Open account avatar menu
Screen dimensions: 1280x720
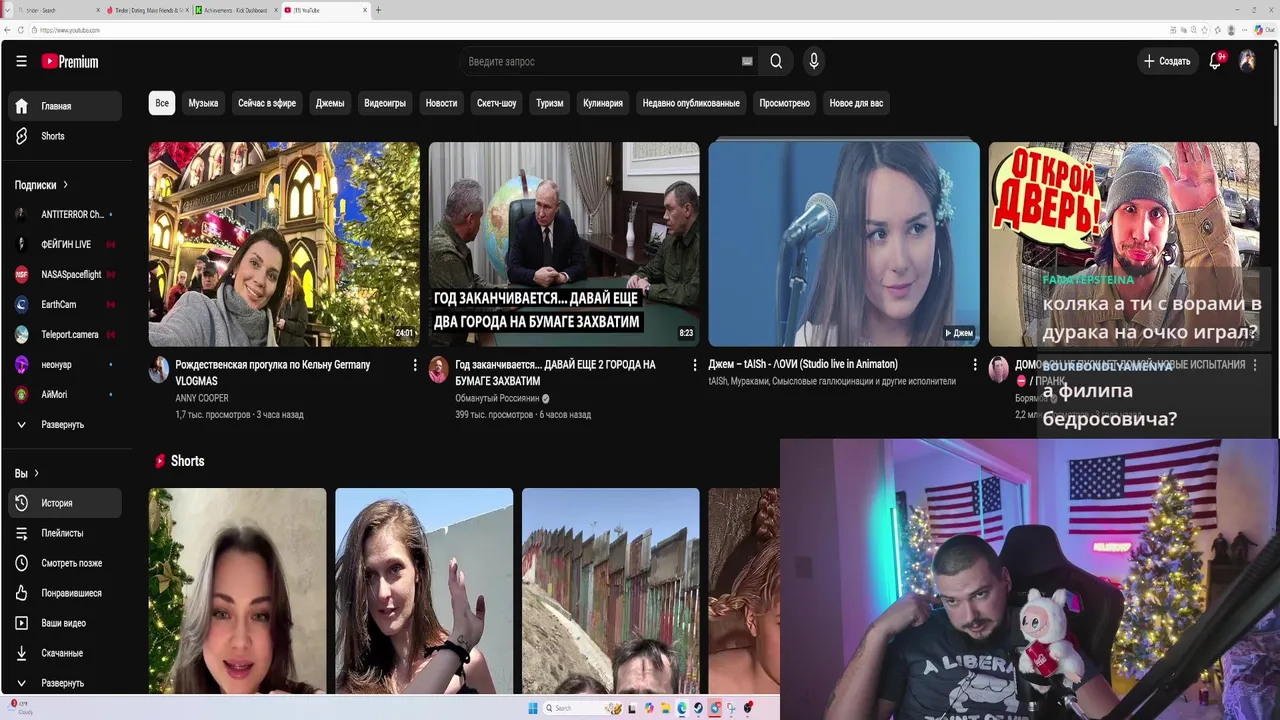pos(1247,61)
